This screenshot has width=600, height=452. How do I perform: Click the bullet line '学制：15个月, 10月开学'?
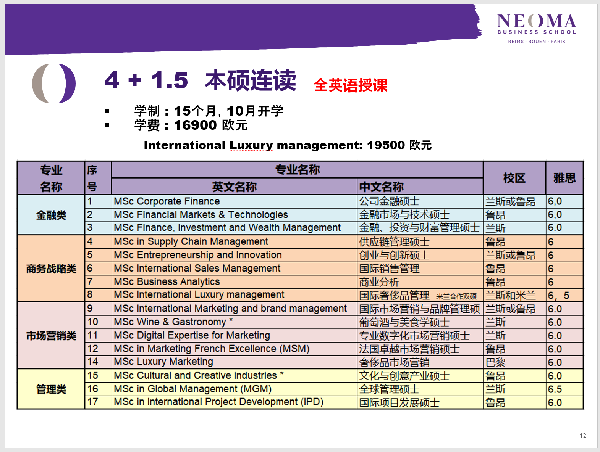209,111
